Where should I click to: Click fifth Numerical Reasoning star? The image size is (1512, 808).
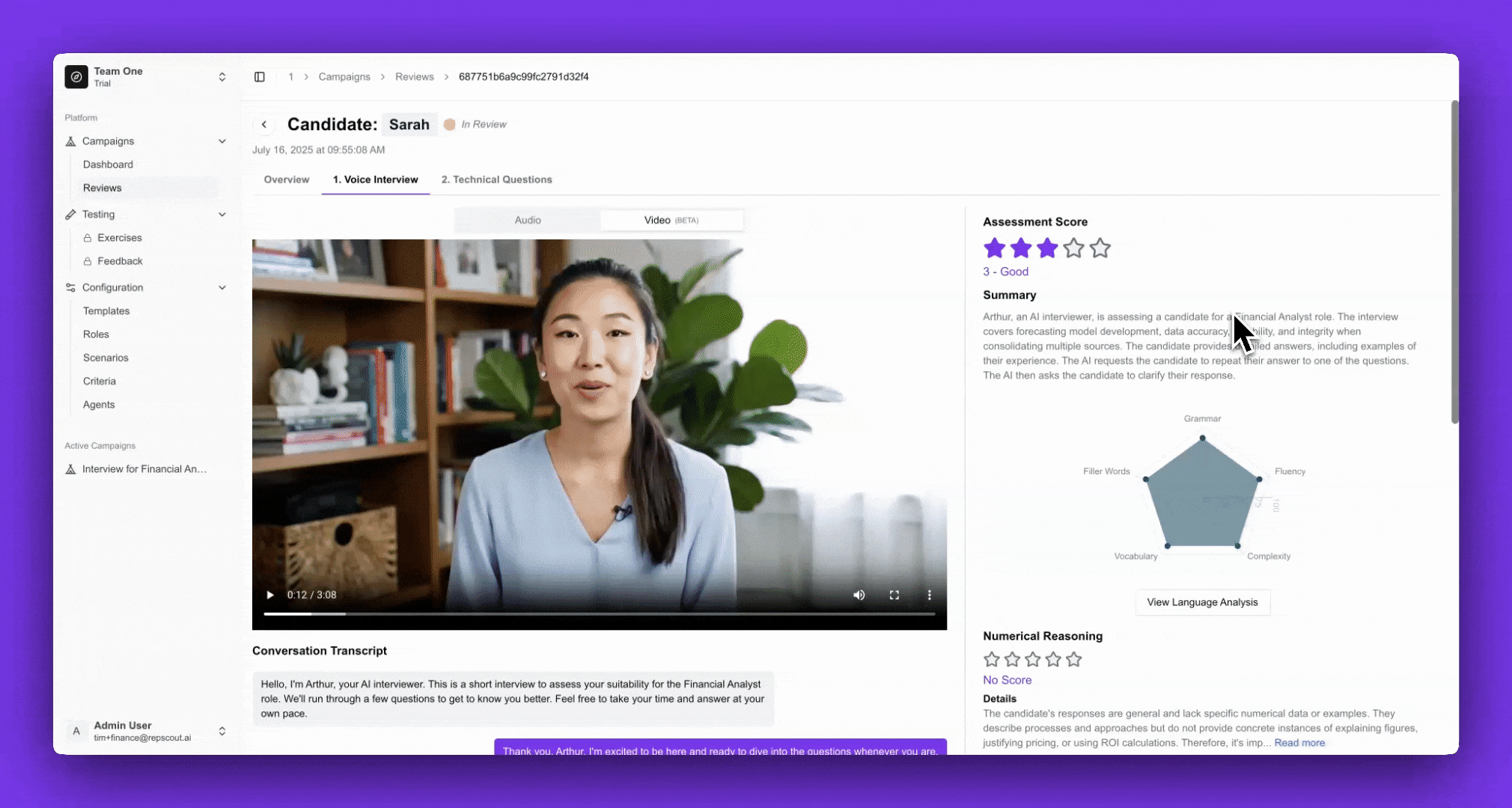(x=1074, y=660)
